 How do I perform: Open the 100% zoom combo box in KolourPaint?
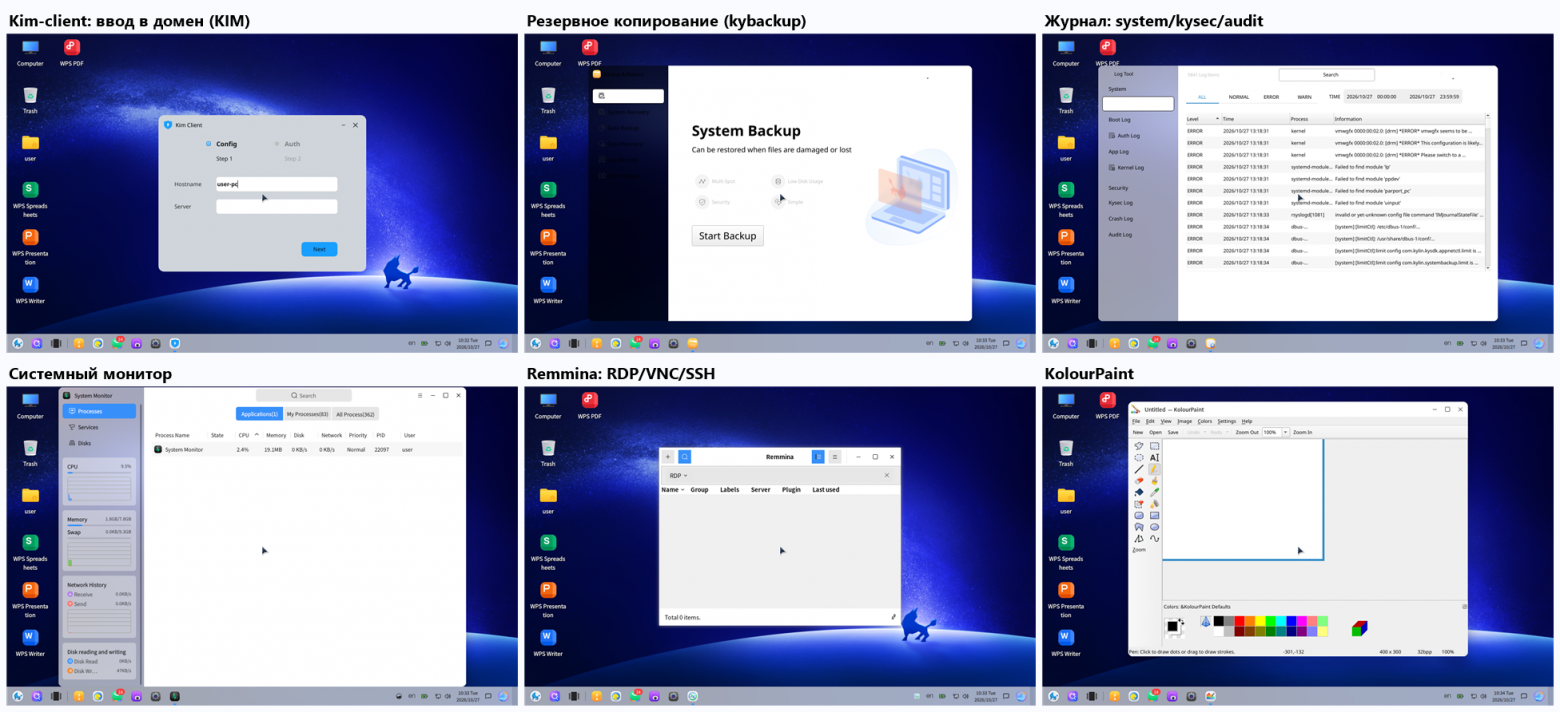1276,432
